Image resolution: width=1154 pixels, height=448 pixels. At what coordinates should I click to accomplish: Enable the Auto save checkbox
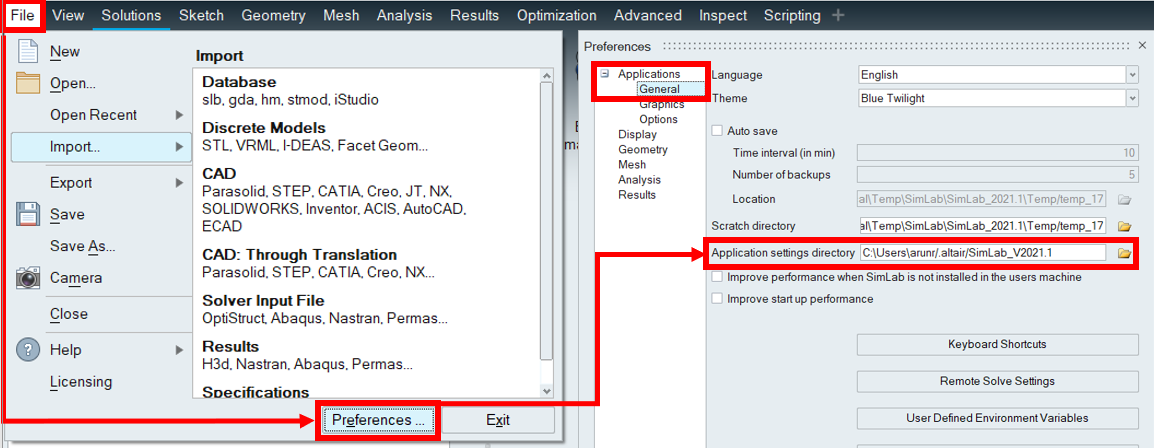(717, 131)
